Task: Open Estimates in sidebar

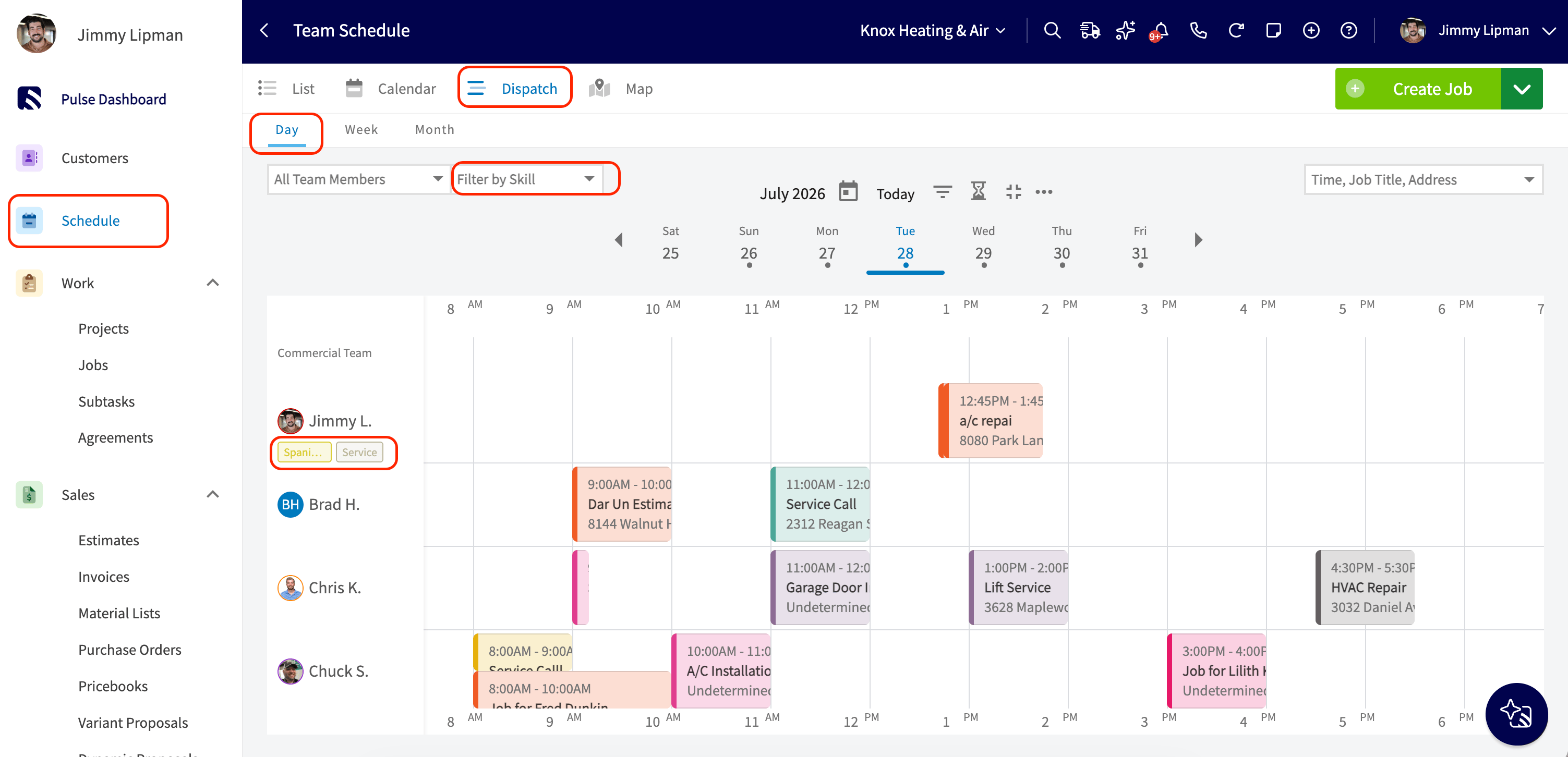Action: 108,540
